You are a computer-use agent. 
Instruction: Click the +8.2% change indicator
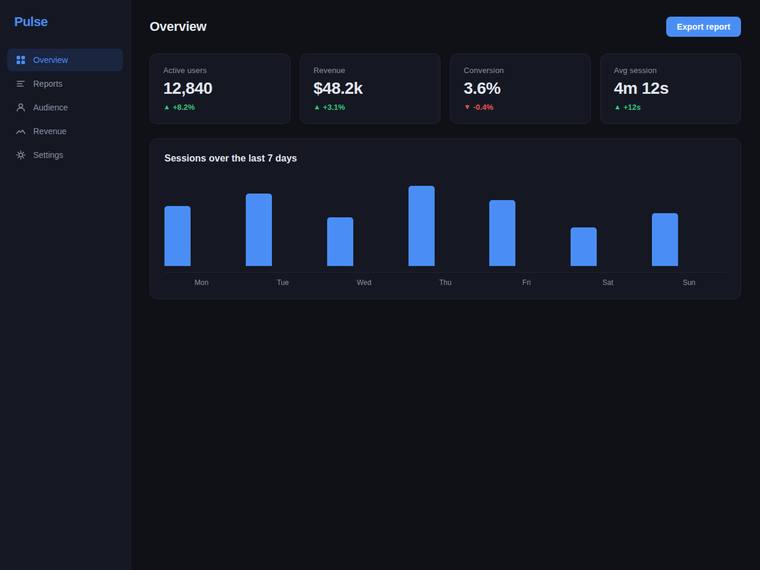179,107
